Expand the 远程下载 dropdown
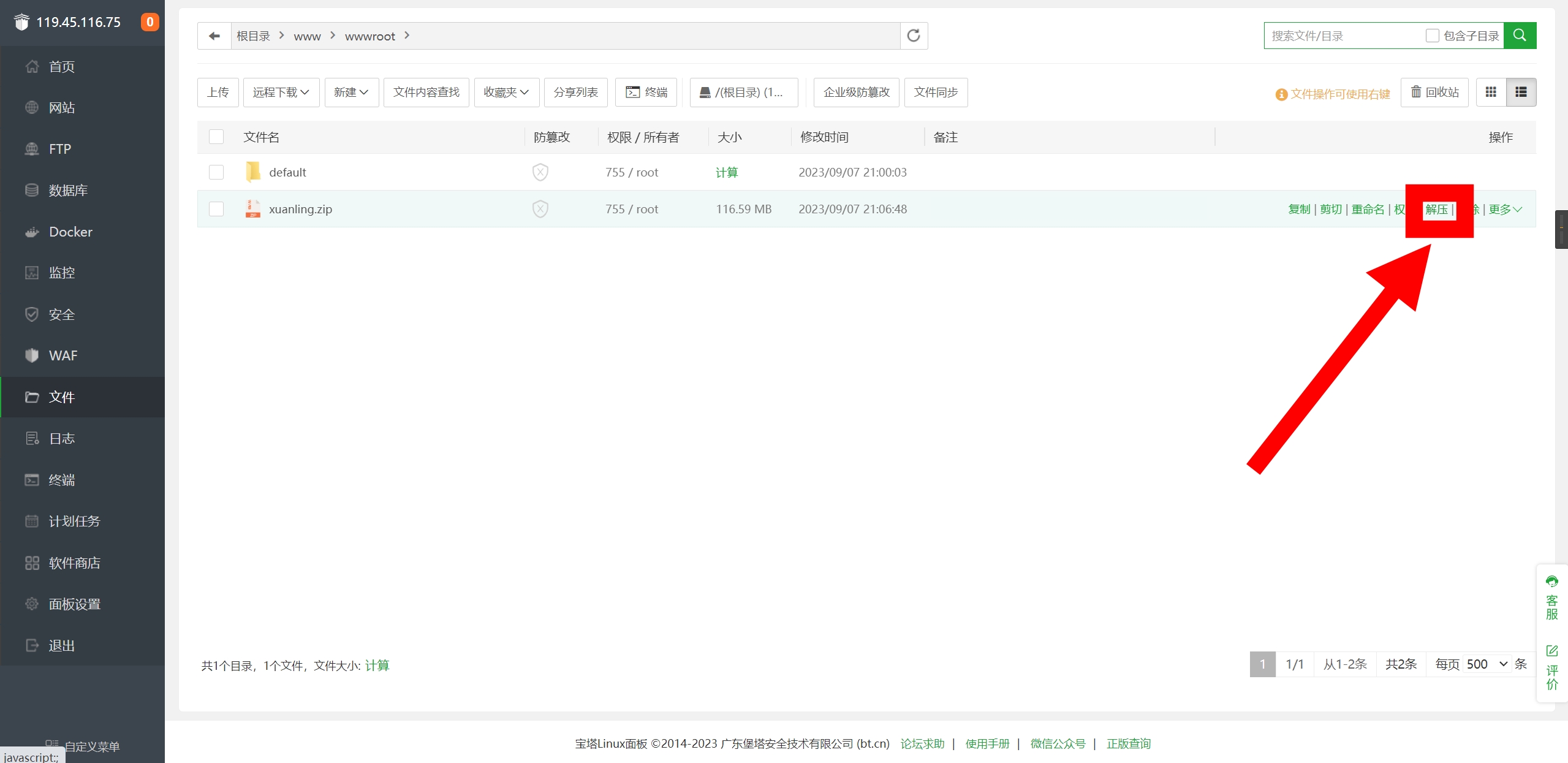 281,93
